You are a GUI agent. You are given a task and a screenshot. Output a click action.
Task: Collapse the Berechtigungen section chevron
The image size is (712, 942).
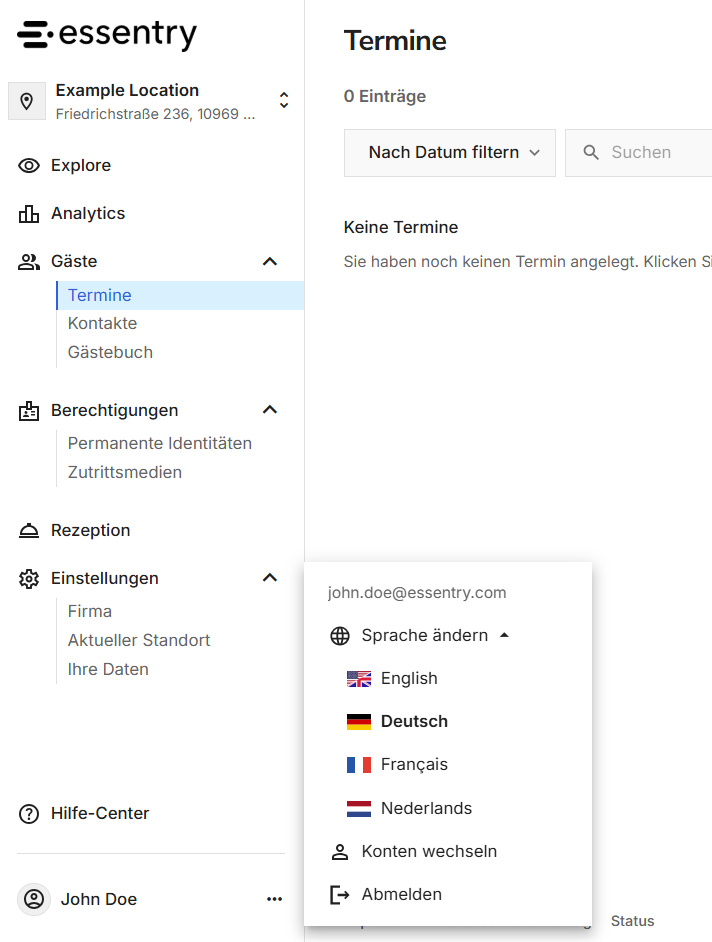point(270,410)
